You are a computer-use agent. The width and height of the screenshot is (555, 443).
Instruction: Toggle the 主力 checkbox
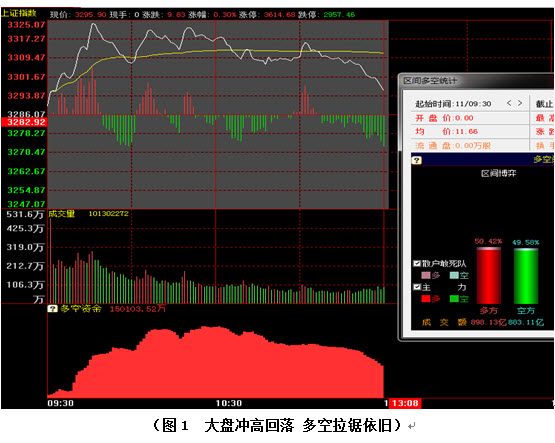417,287
